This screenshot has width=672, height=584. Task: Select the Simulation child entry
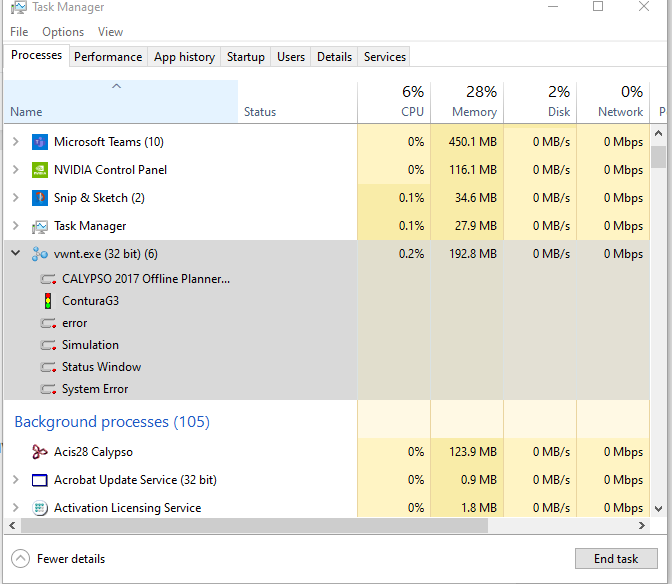90,345
